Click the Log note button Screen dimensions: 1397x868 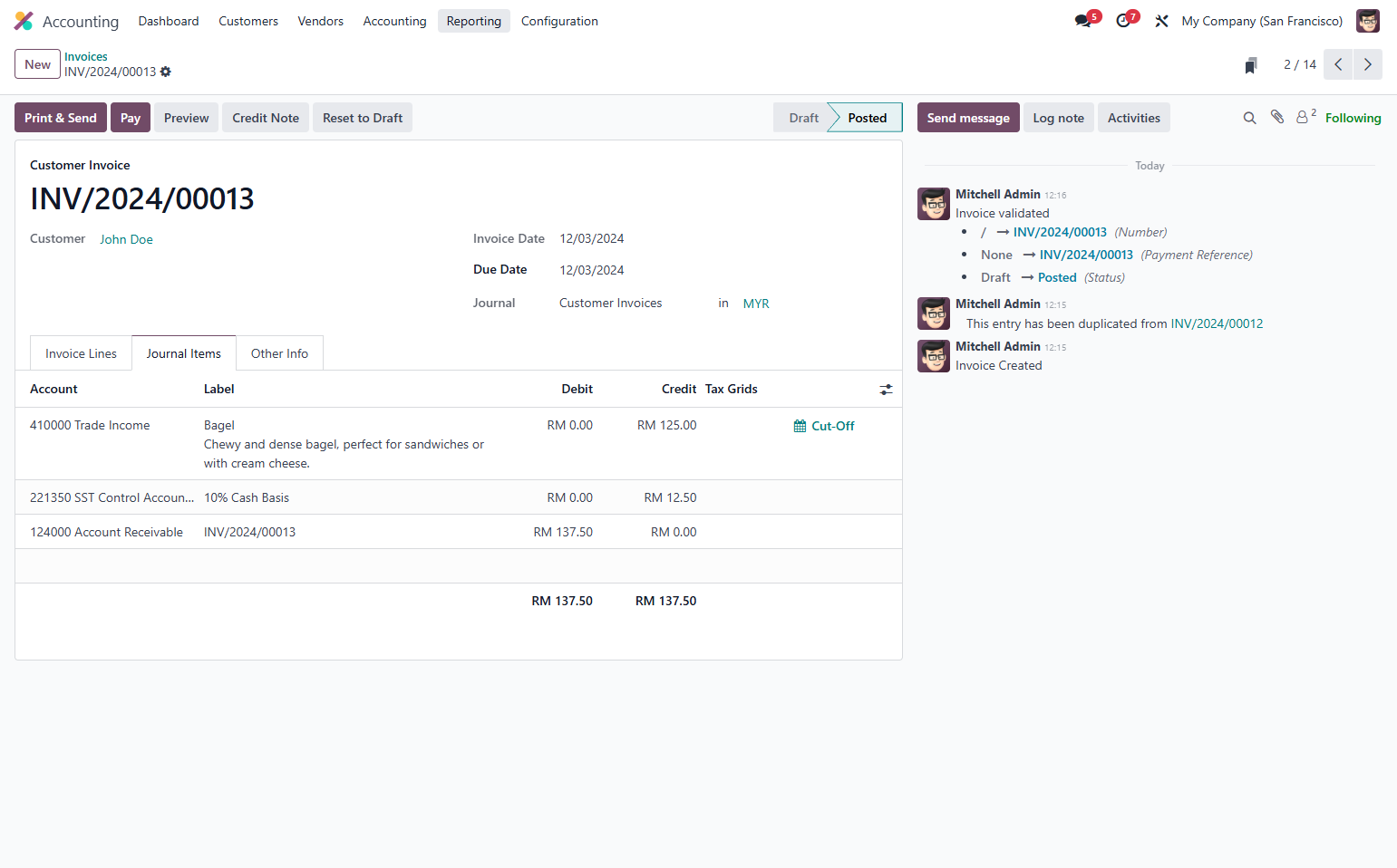coord(1059,118)
